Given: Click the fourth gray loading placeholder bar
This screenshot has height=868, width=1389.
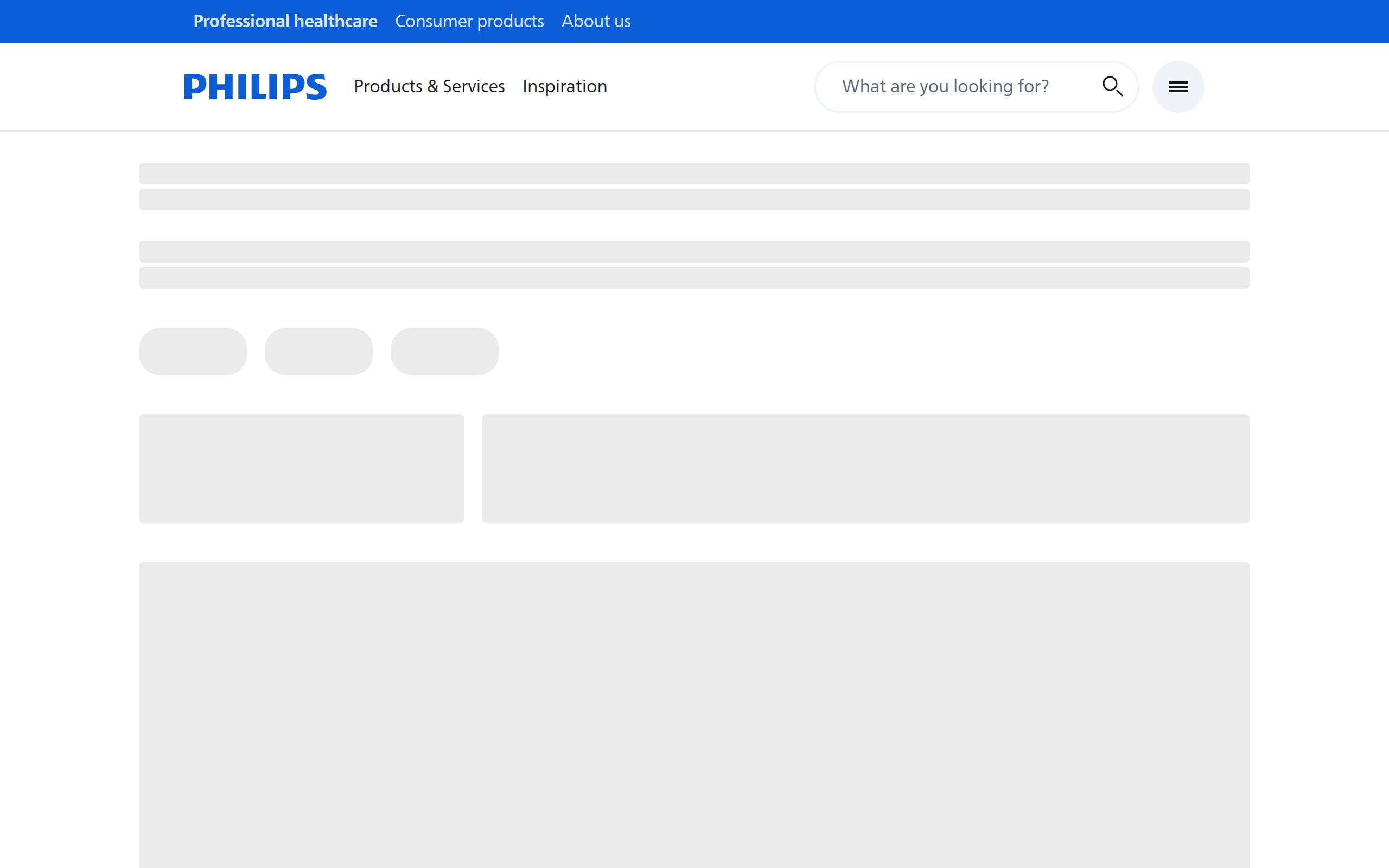Looking at the screenshot, I should coord(694,278).
